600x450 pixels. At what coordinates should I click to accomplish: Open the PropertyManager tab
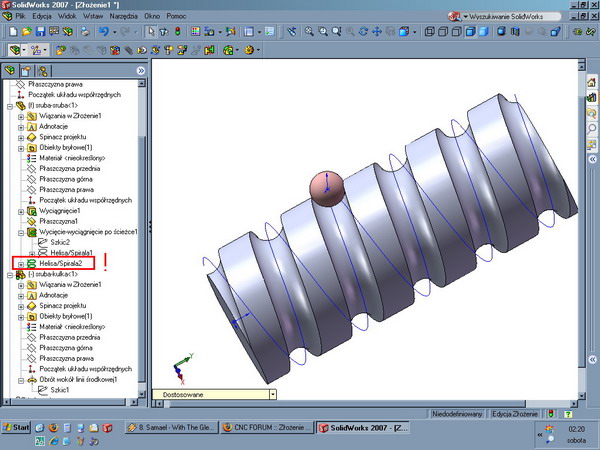(x=26, y=71)
